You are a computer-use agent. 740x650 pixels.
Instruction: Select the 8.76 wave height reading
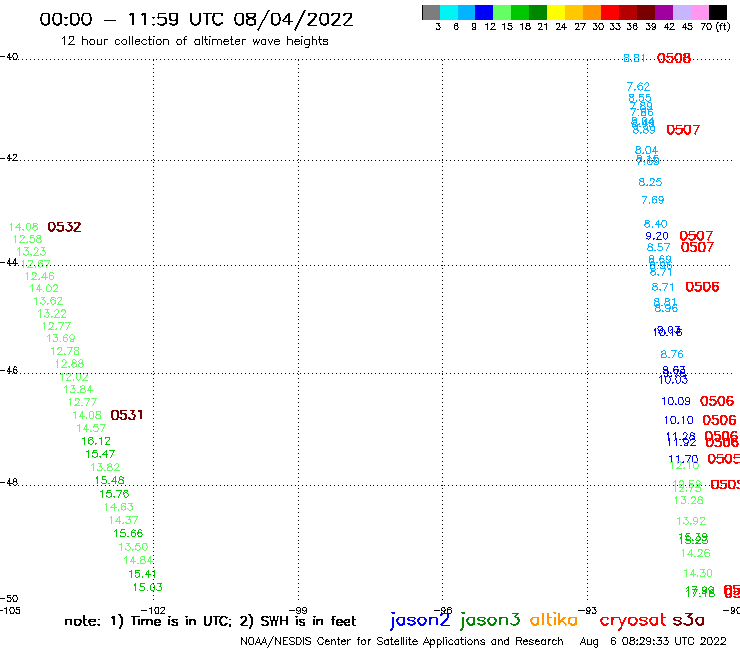672,354
